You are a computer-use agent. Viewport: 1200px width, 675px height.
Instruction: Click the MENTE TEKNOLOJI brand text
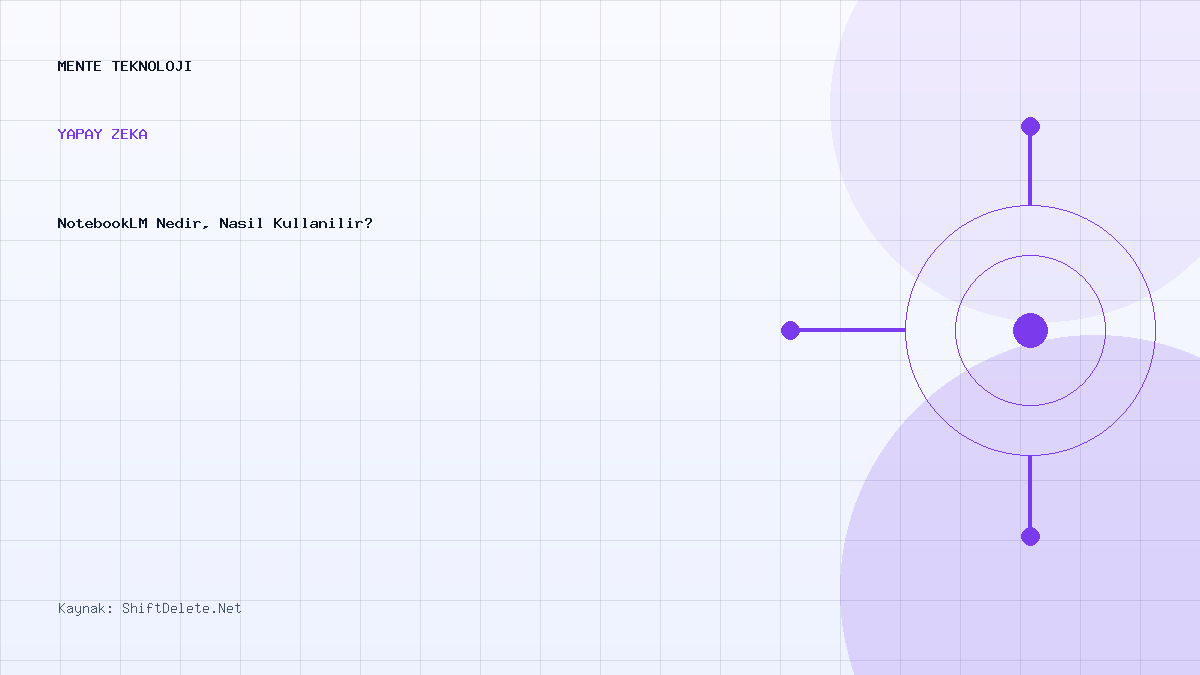(125, 67)
